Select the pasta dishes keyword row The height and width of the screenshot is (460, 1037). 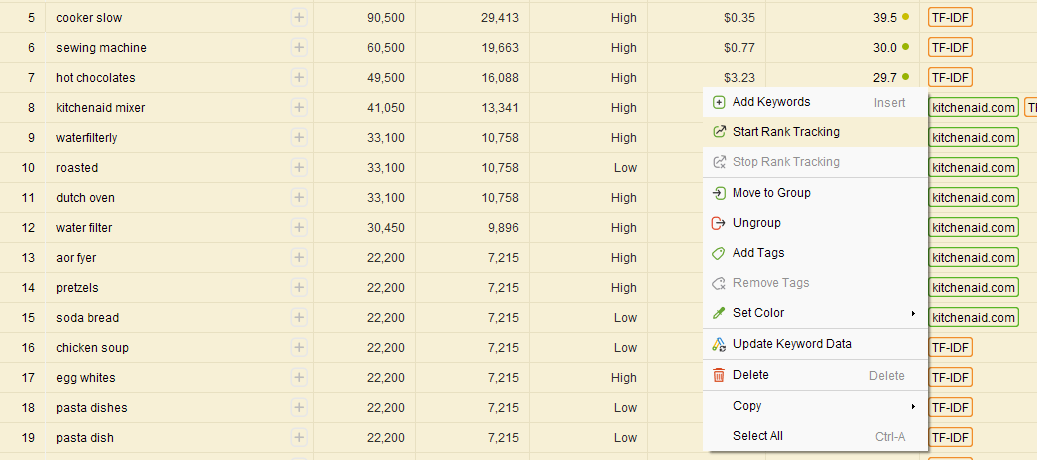point(92,408)
